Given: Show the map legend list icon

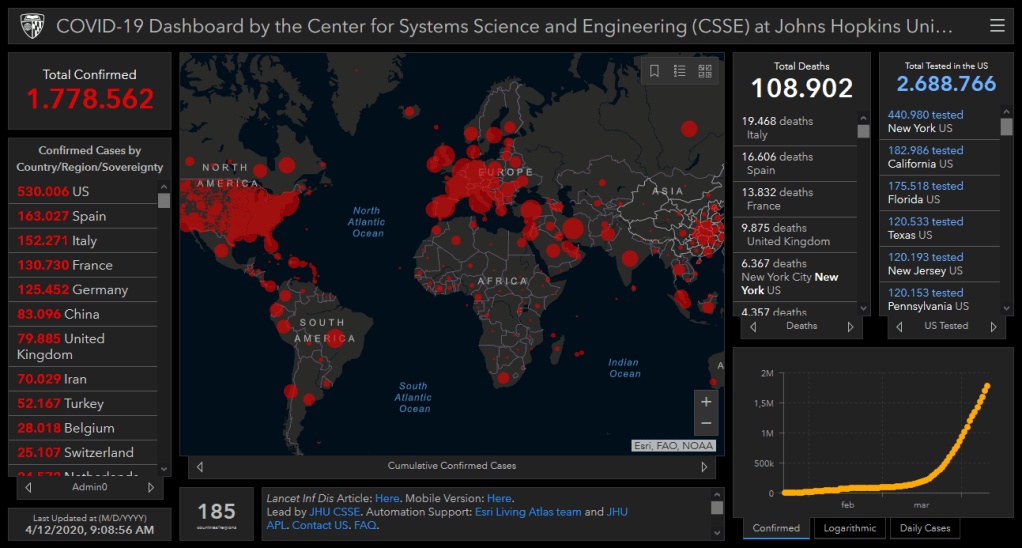Looking at the screenshot, I should point(679,71).
